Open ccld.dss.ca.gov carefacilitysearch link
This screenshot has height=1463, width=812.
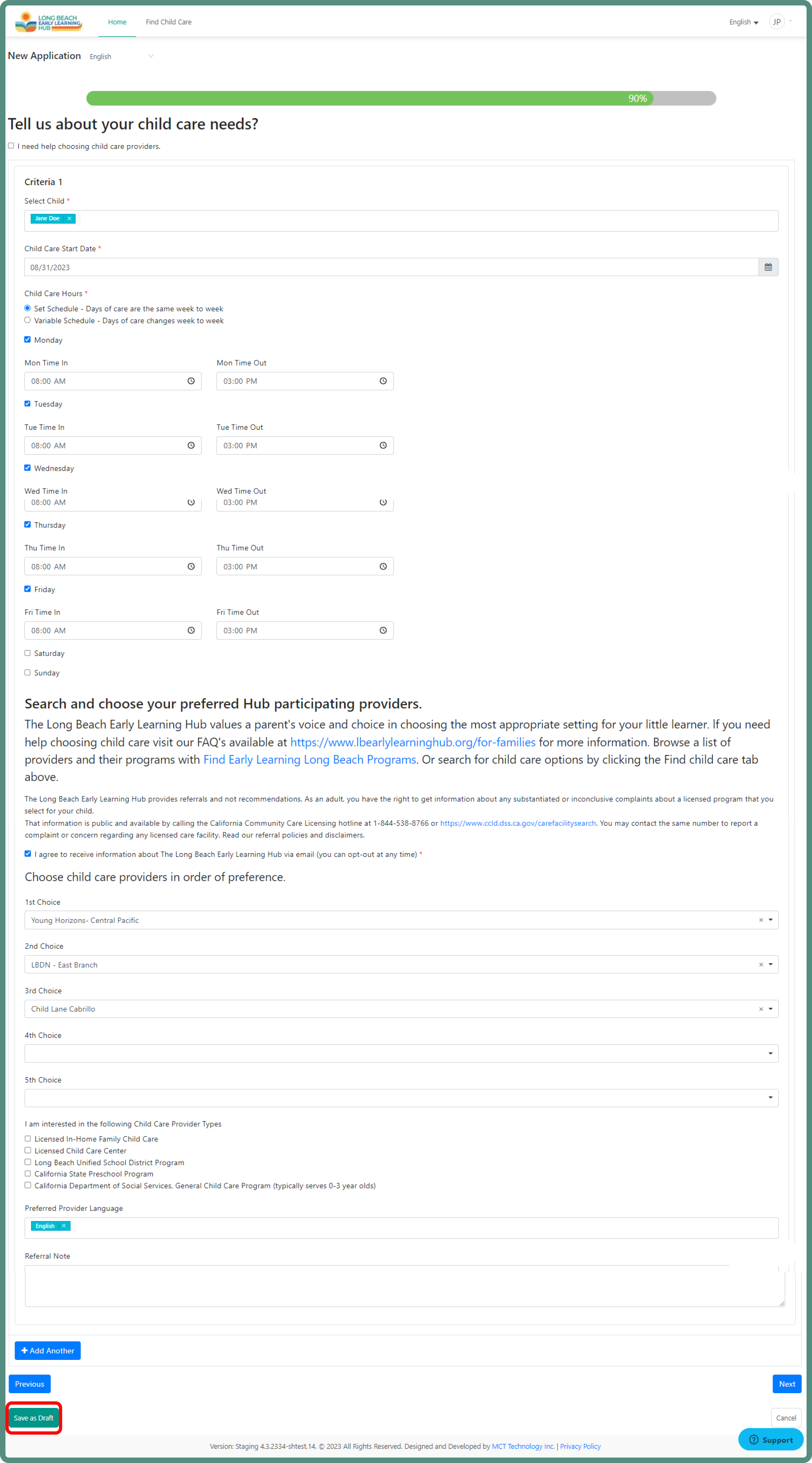tap(518, 823)
